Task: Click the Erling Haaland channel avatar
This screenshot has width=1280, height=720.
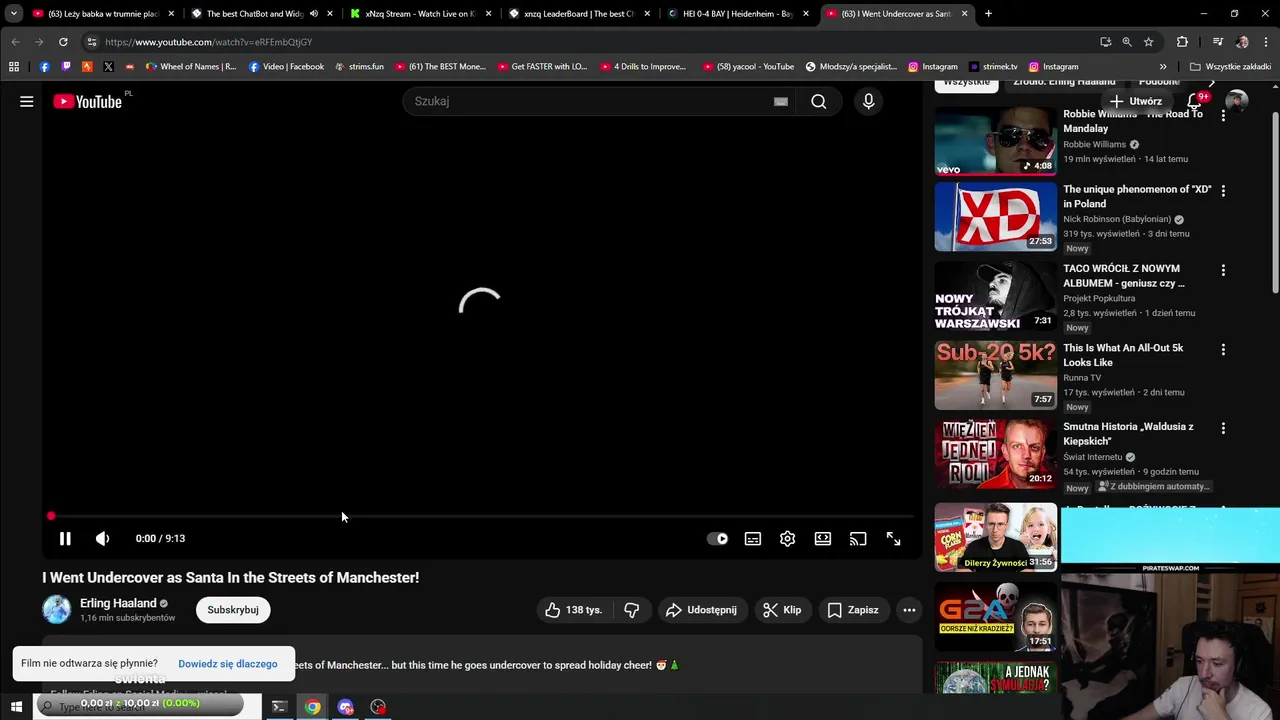Action: pyautogui.click(x=57, y=609)
